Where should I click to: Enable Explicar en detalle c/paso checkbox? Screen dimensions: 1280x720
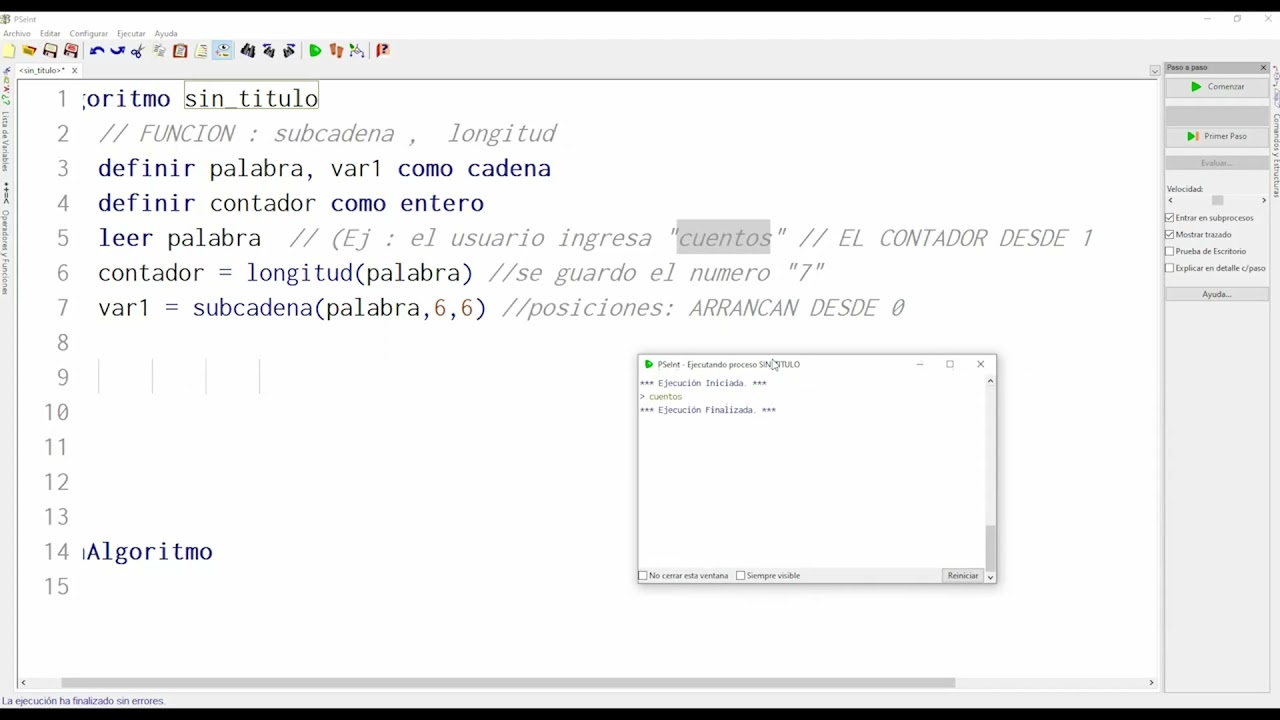click(1170, 269)
